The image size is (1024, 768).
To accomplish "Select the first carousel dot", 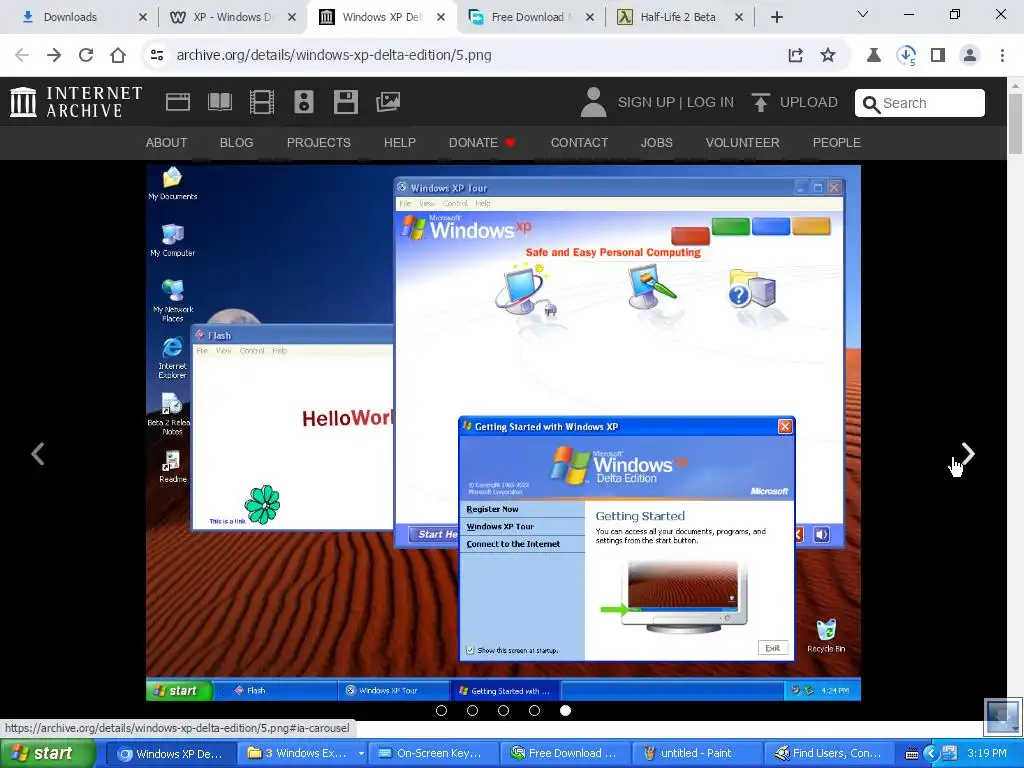I will pyautogui.click(x=441, y=711).
